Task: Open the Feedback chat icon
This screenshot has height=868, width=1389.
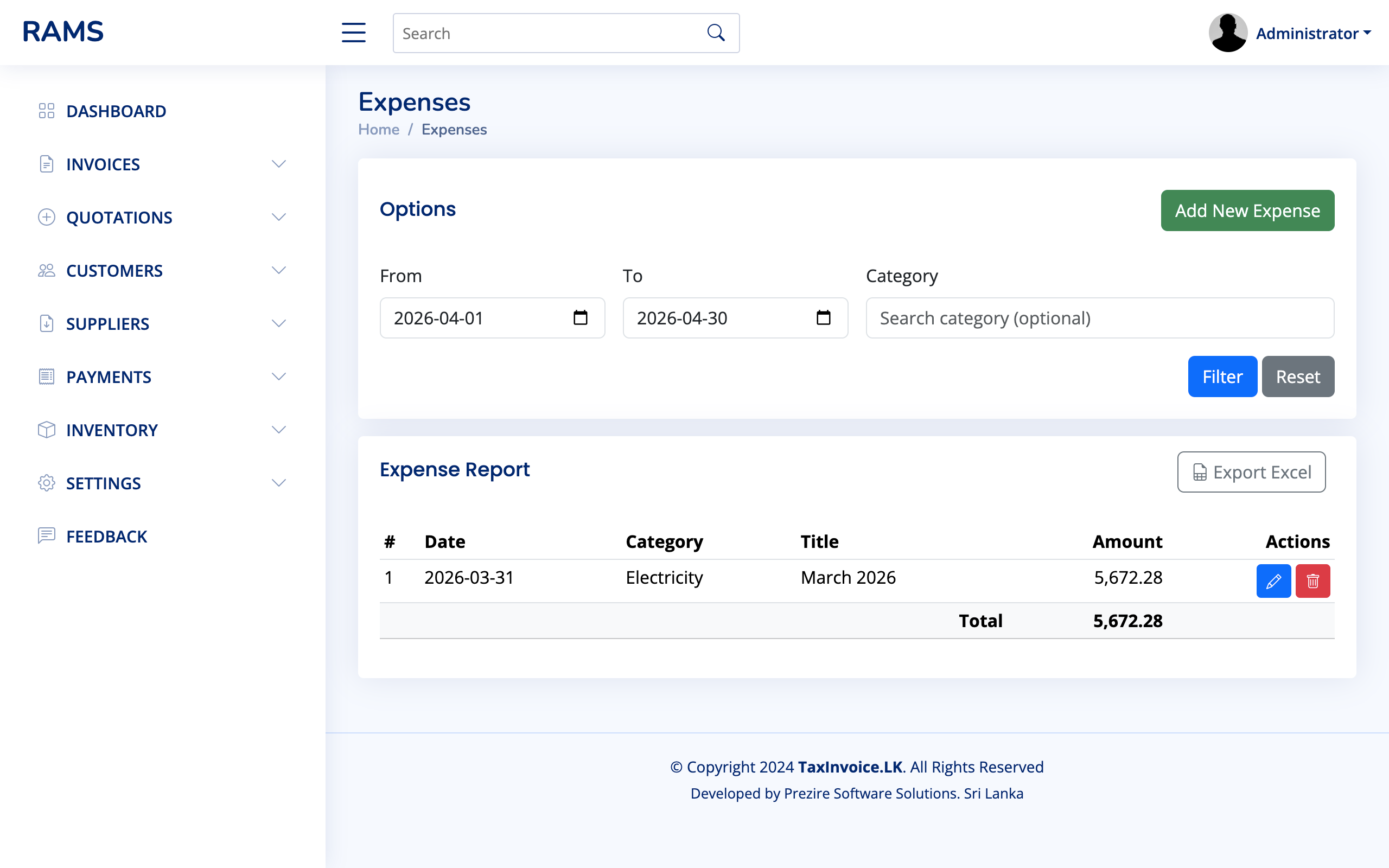Action: (47, 535)
